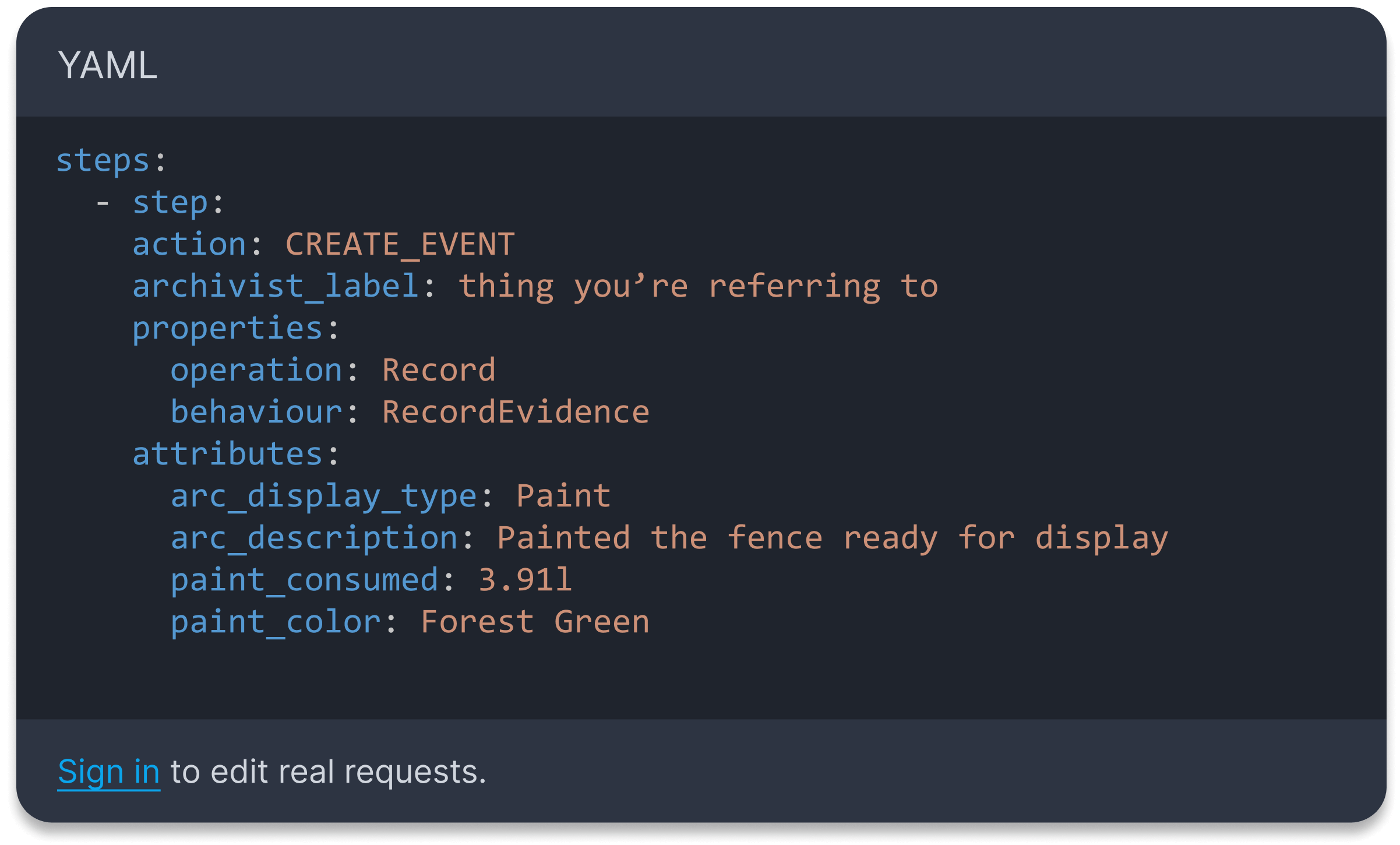Click the attributes key
This screenshot has height=845, width=1400.
pos(228,454)
